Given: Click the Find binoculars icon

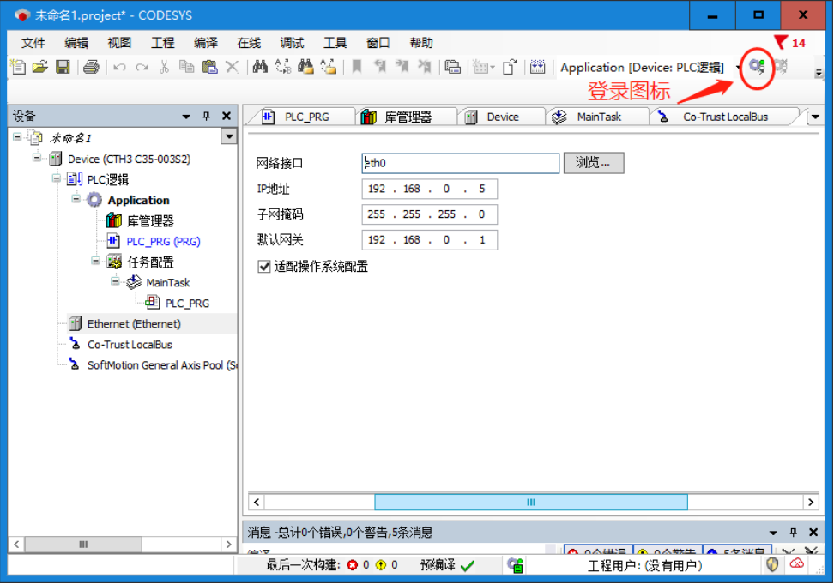Looking at the screenshot, I should pos(260,67).
